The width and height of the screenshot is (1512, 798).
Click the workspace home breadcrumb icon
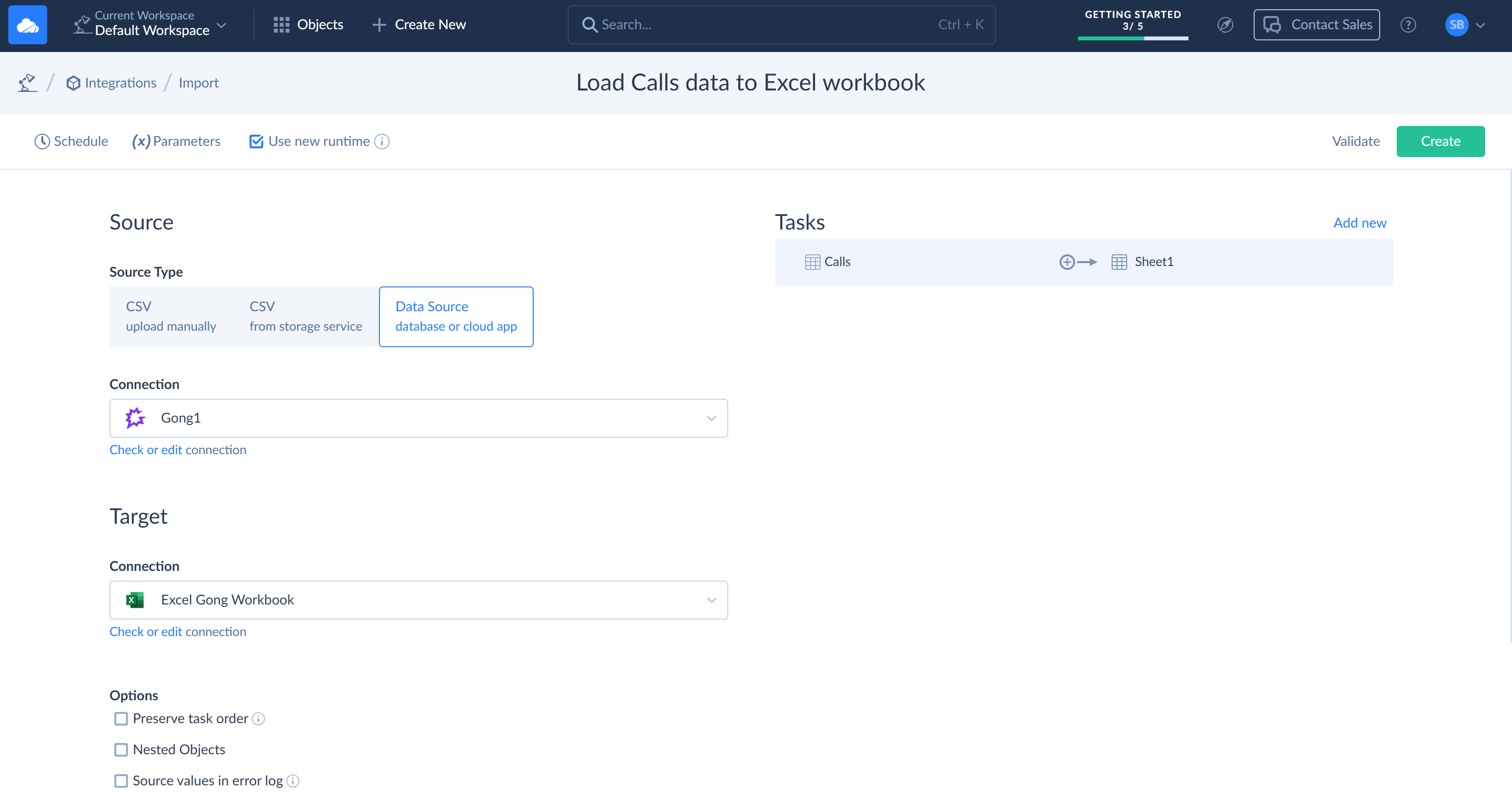coord(27,83)
